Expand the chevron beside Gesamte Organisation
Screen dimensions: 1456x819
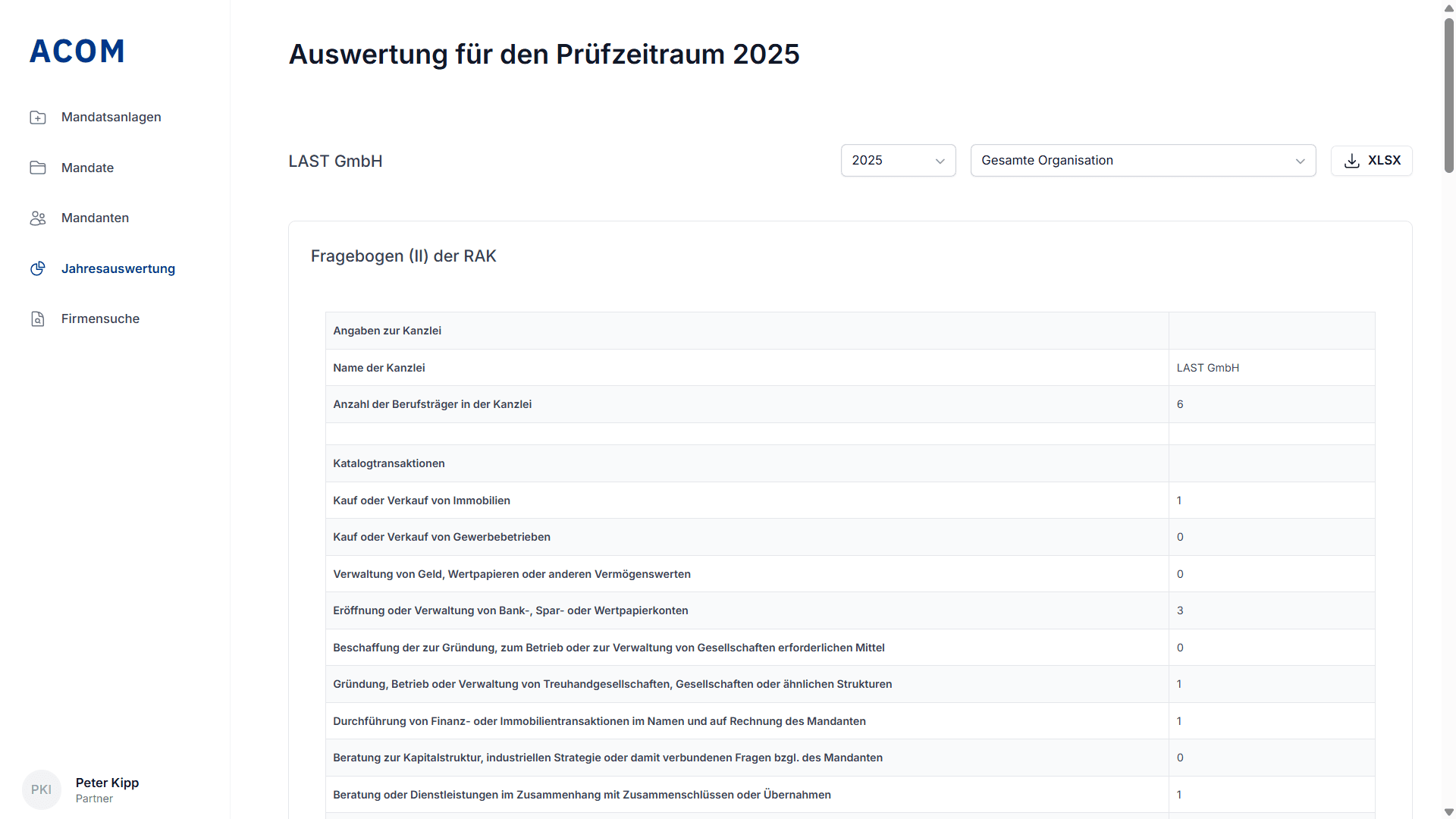coord(1301,161)
